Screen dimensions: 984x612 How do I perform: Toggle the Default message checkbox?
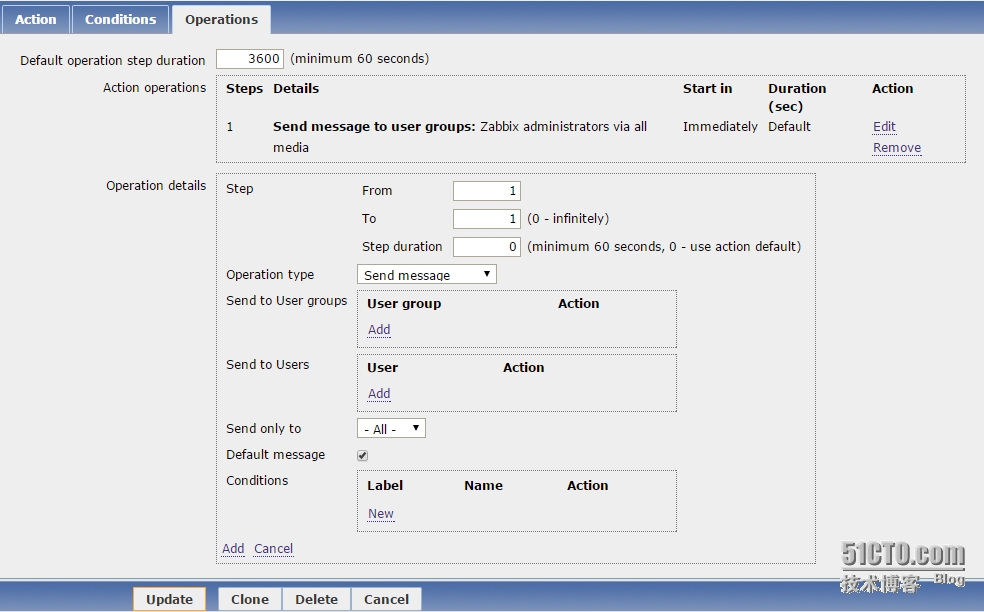pyautogui.click(x=363, y=456)
